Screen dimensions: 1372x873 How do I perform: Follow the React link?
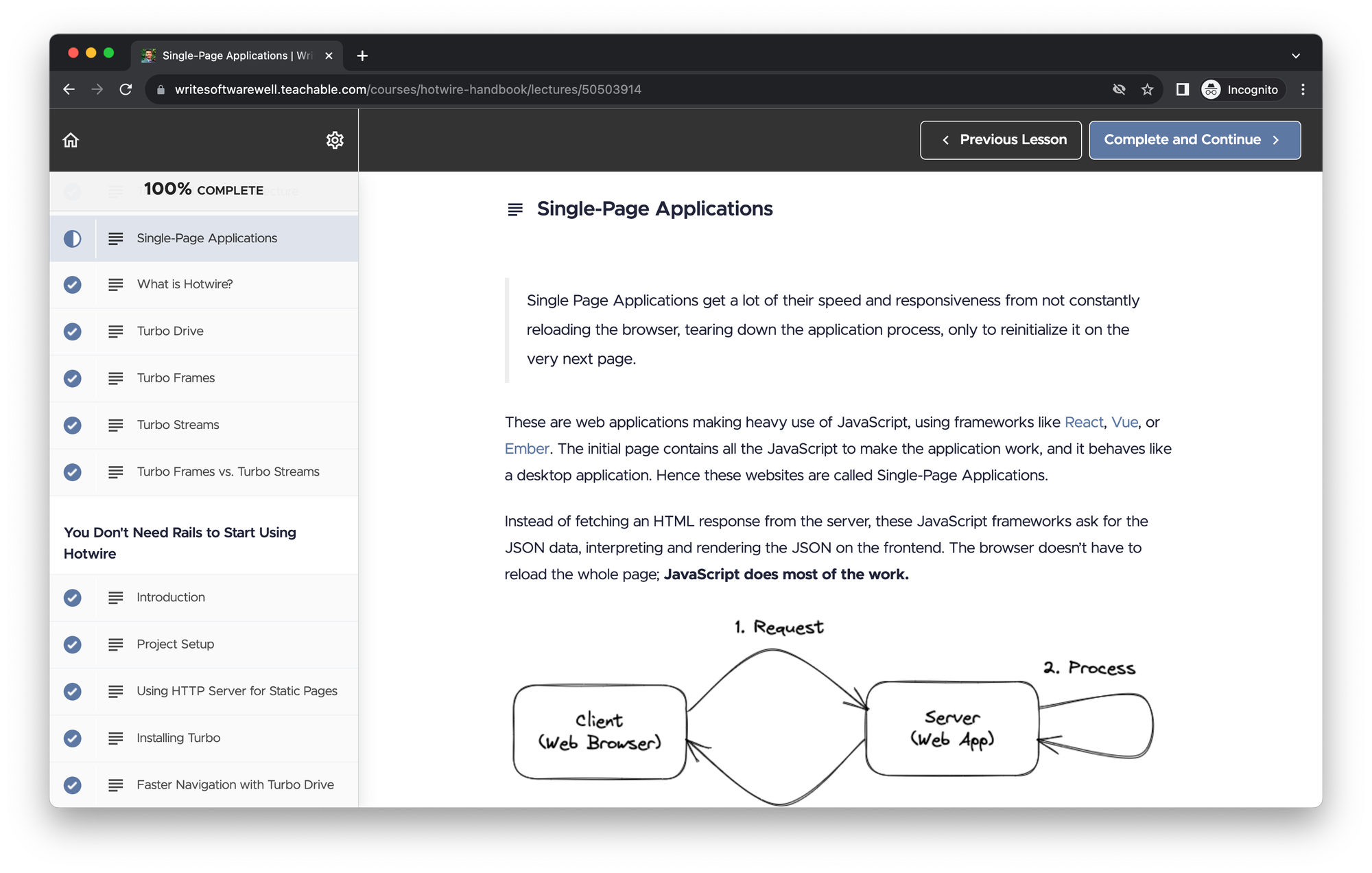[1083, 422]
